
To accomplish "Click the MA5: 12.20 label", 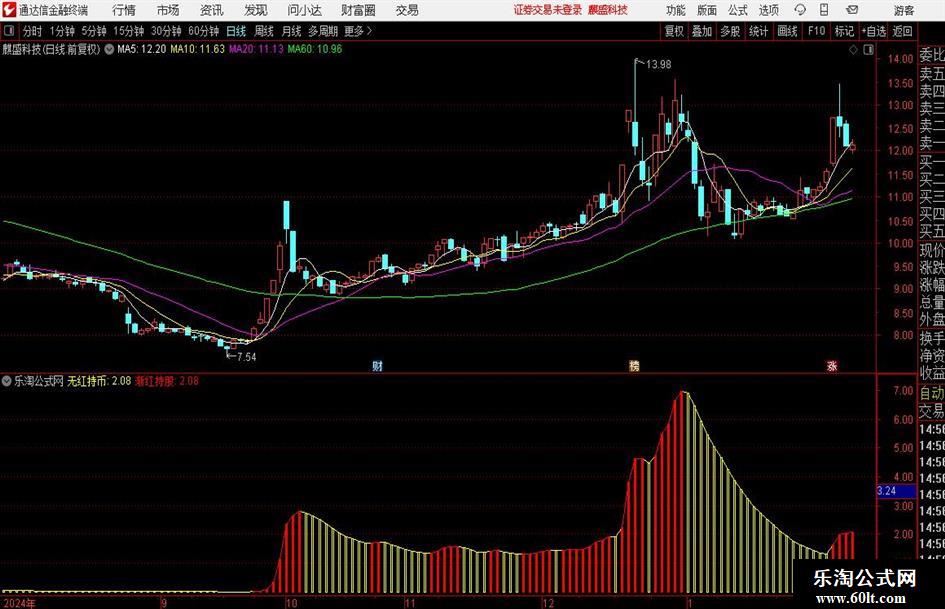I will click(x=142, y=49).
